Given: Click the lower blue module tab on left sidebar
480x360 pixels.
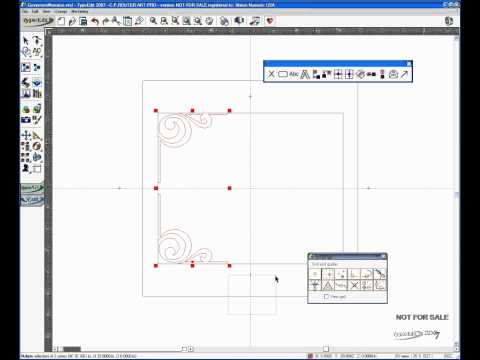Looking at the screenshot, I should pyautogui.click(x=32, y=200).
